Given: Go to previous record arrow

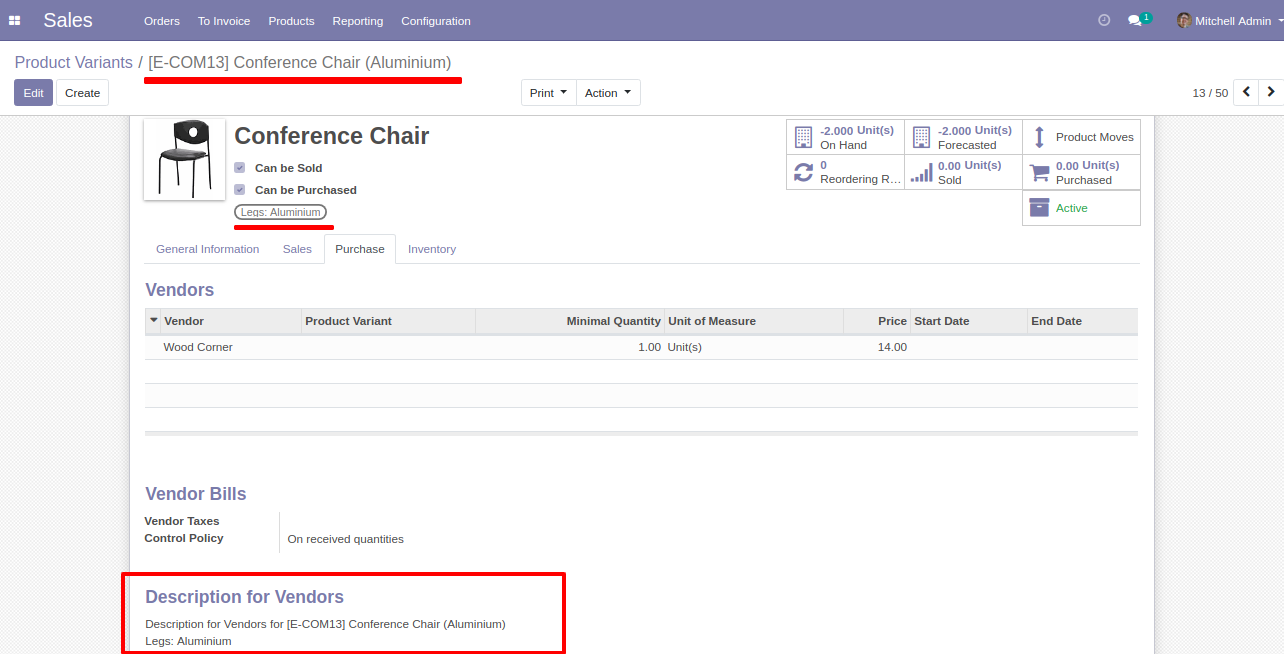Looking at the screenshot, I should pyautogui.click(x=1246, y=92).
